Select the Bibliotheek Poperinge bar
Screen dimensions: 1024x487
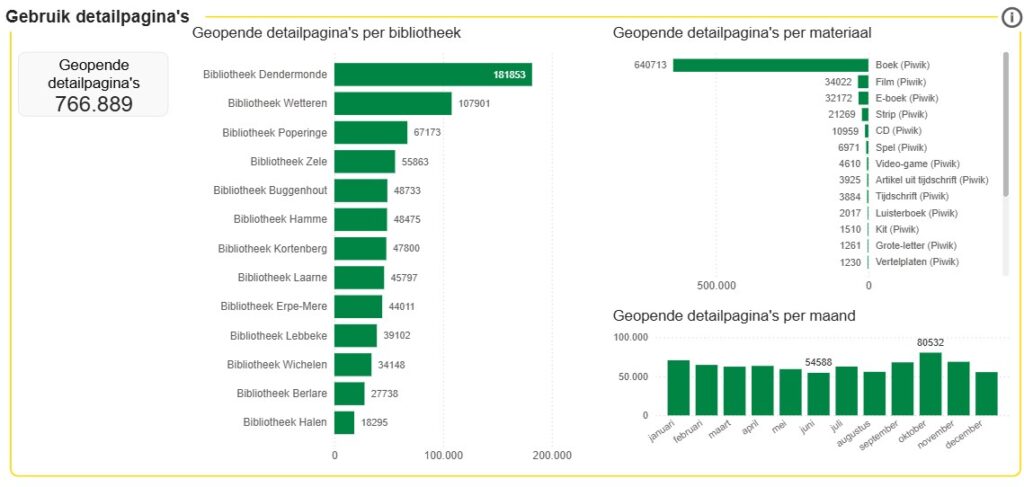point(370,133)
